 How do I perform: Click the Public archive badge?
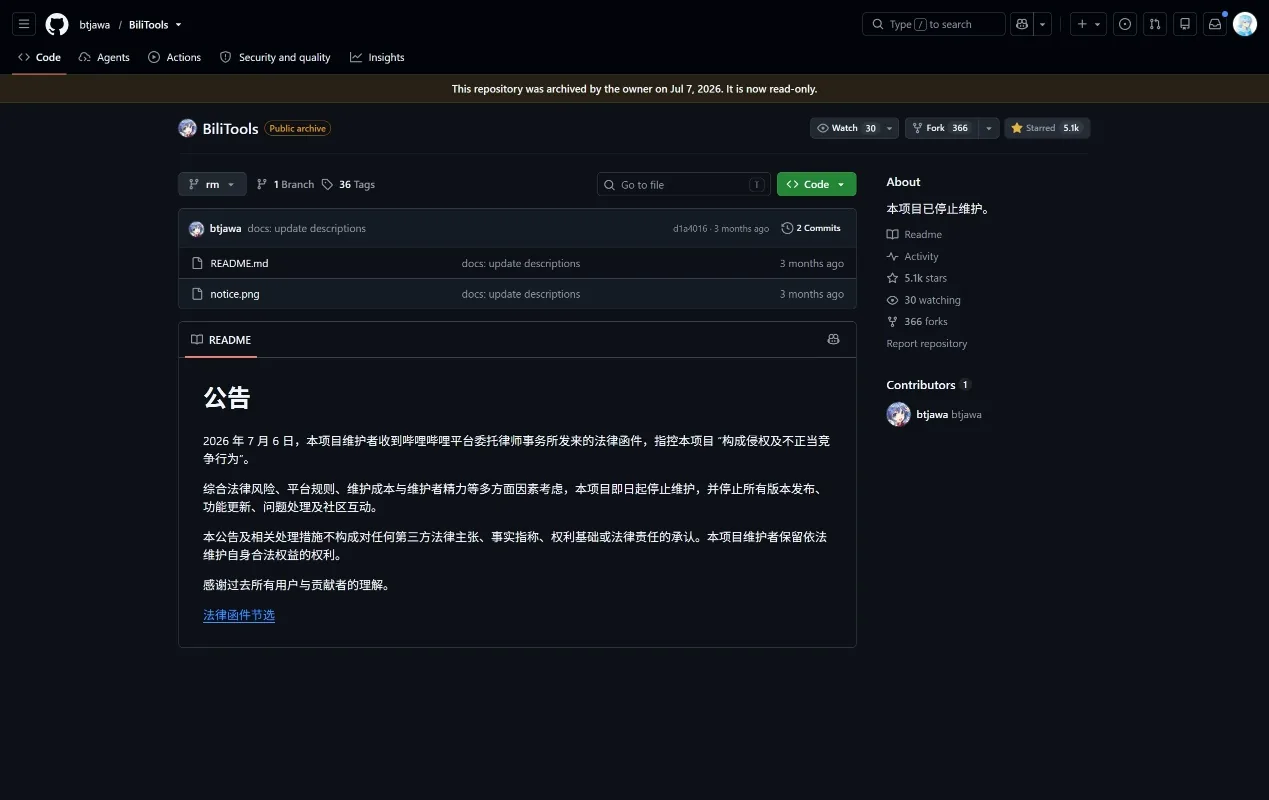pos(298,128)
